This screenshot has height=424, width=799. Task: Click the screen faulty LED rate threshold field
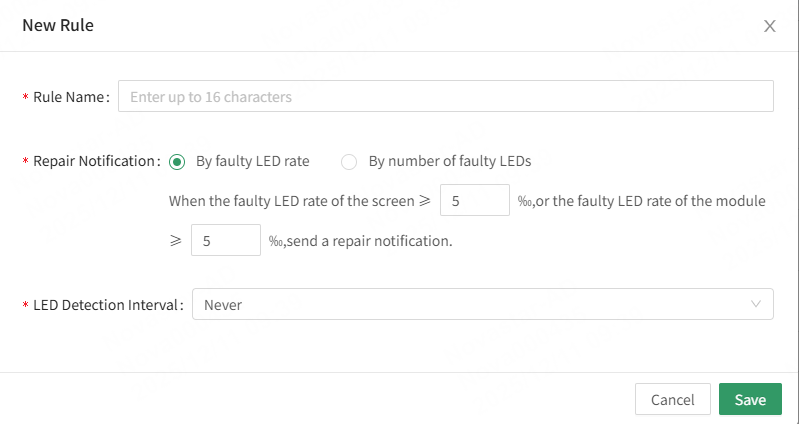click(475, 201)
